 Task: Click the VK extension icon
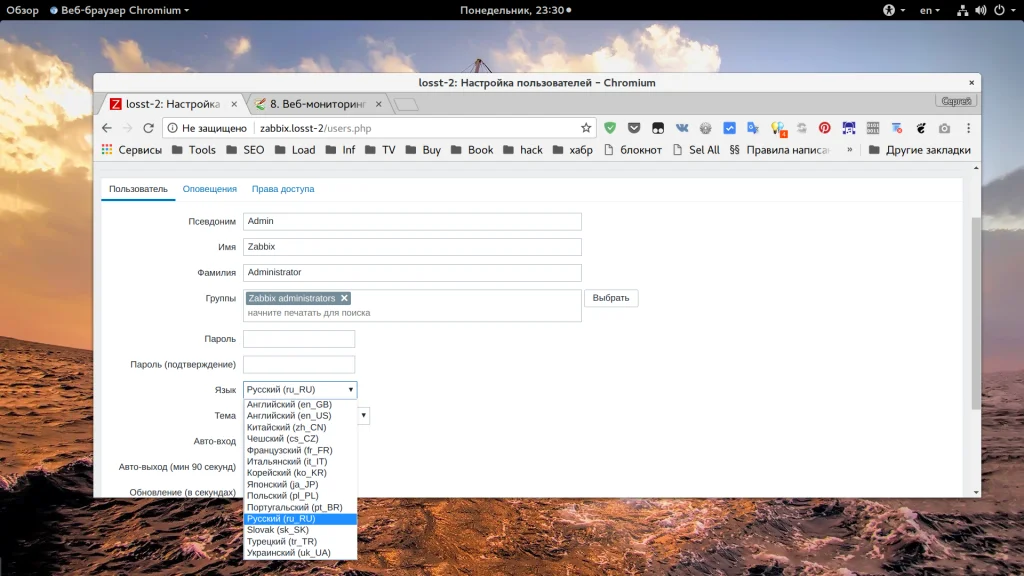click(x=682, y=128)
